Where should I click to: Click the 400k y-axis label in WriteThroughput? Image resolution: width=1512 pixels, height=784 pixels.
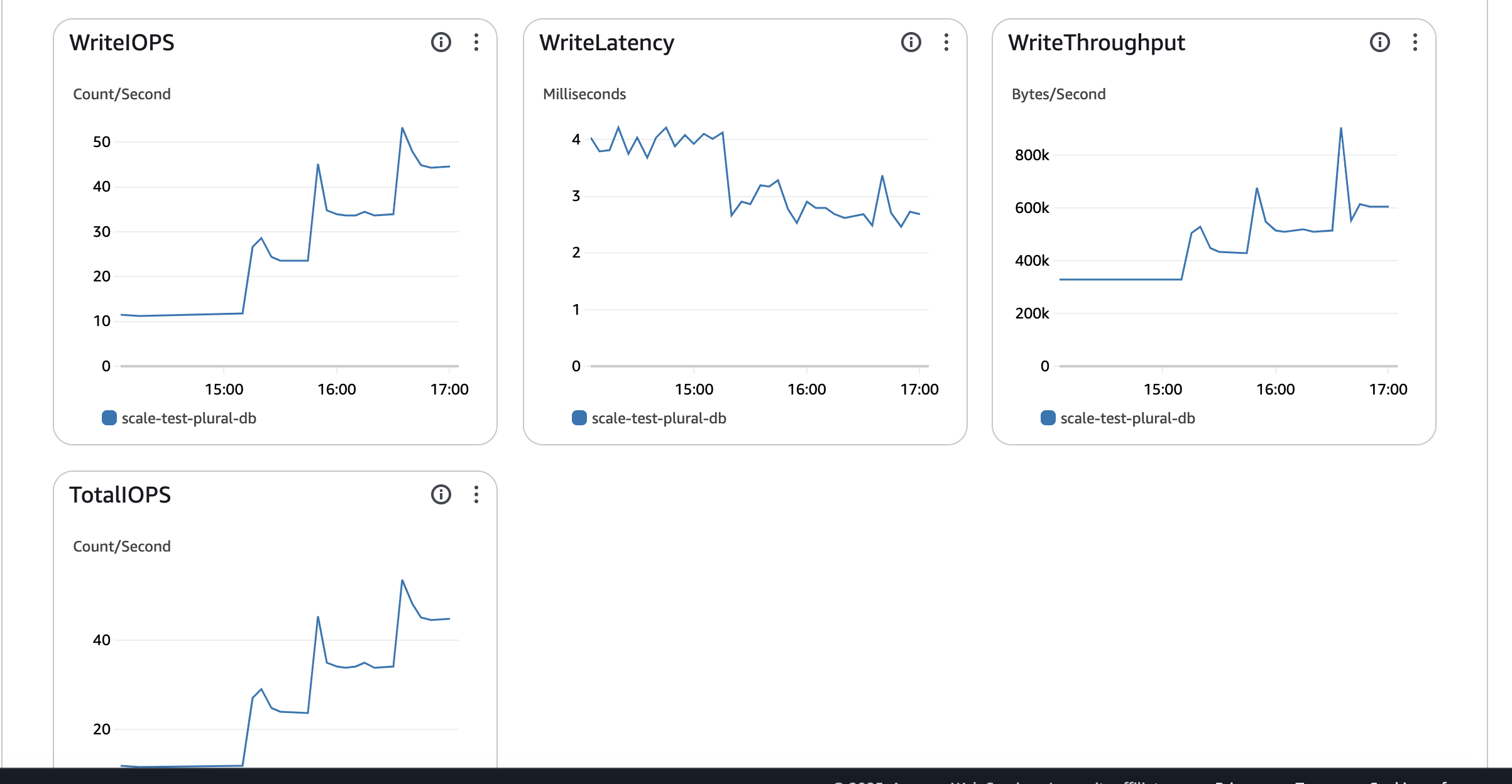coord(1032,261)
